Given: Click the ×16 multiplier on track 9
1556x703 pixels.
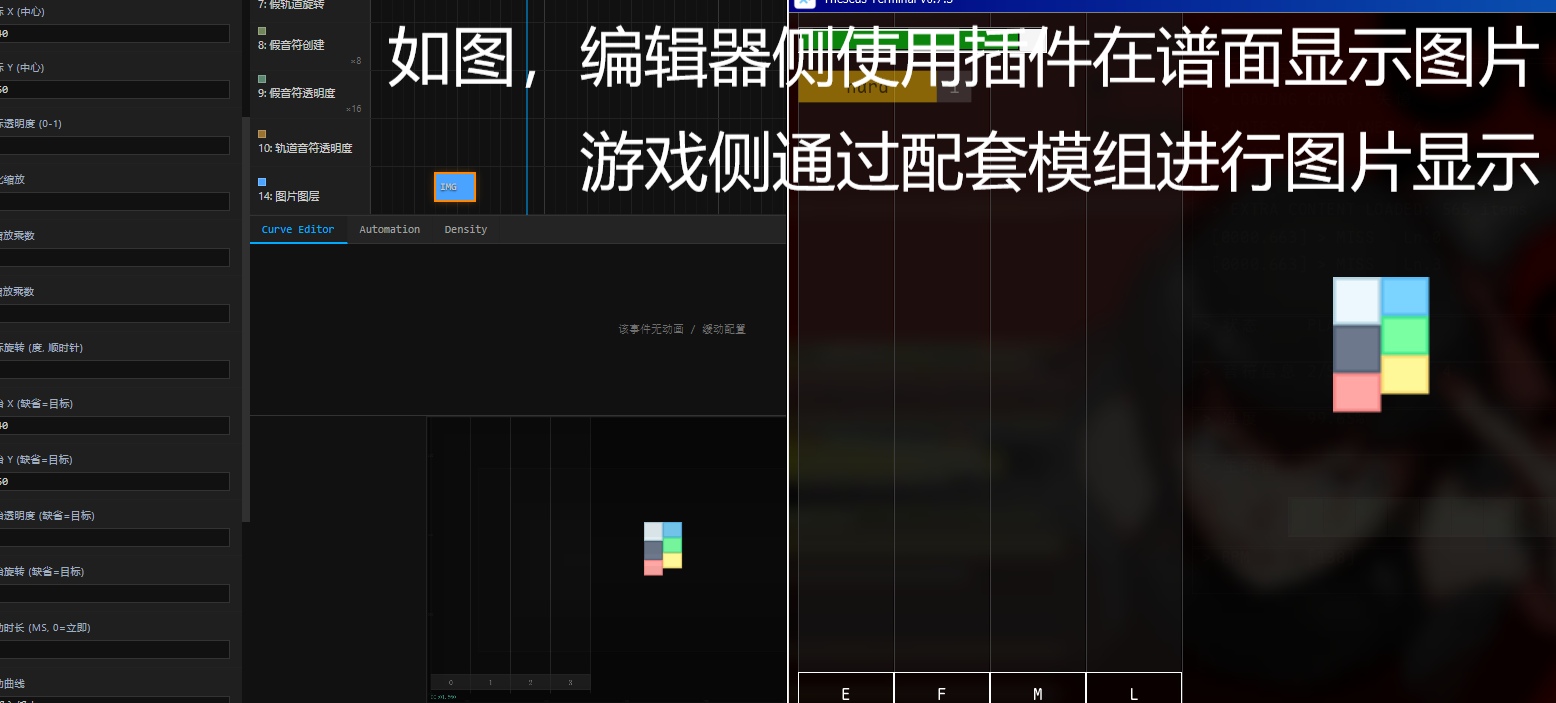Looking at the screenshot, I should coord(354,109).
